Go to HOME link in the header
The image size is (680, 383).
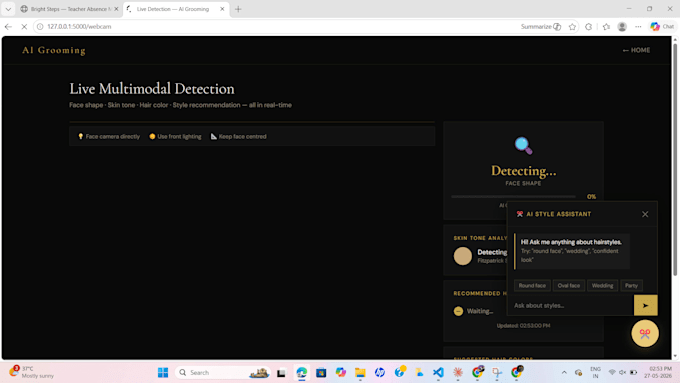(x=636, y=50)
